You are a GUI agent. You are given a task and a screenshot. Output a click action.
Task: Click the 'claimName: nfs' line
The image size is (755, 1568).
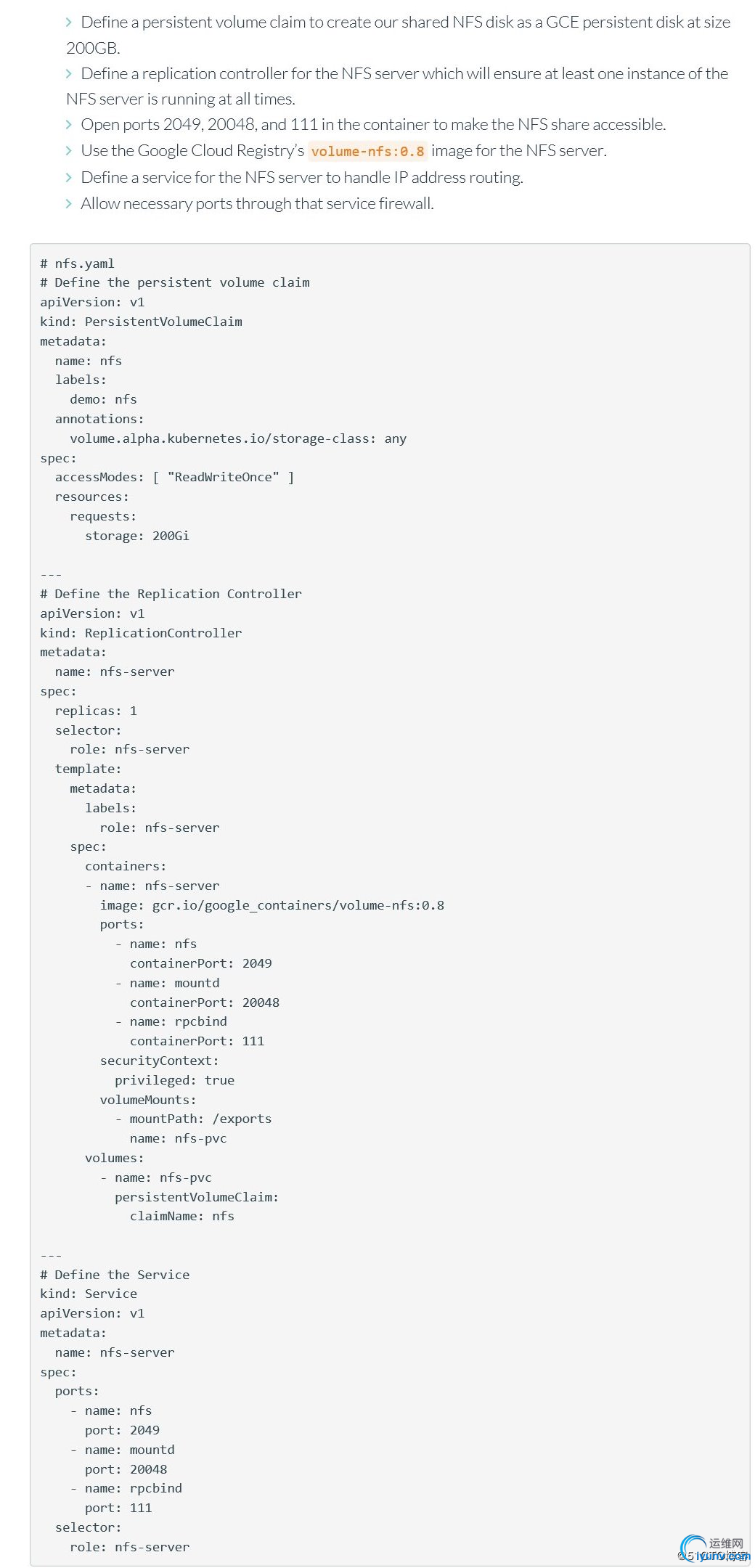(182, 1216)
